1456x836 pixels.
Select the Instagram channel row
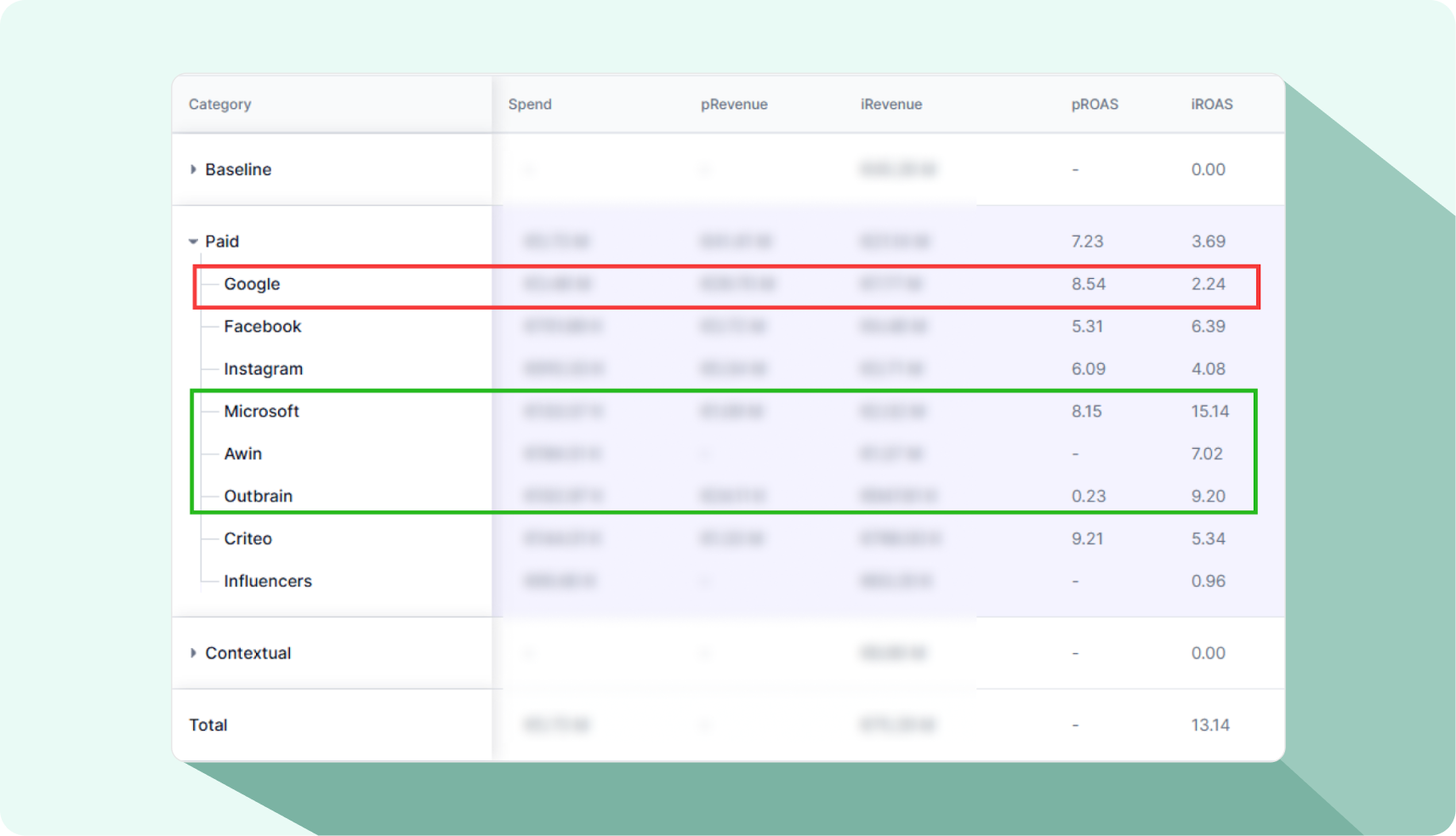coord(263,369)
